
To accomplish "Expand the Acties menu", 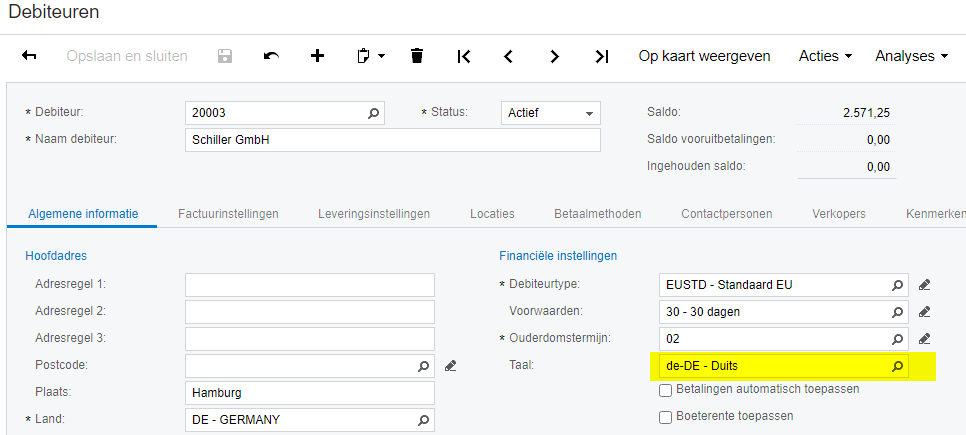I will point(825,56).
